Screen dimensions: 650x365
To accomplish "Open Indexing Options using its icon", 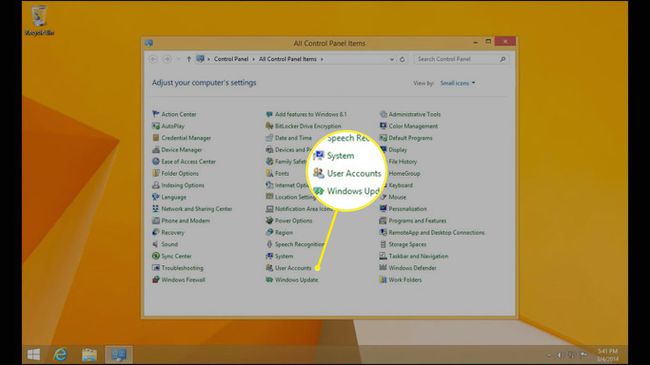I will pos(156,185).
